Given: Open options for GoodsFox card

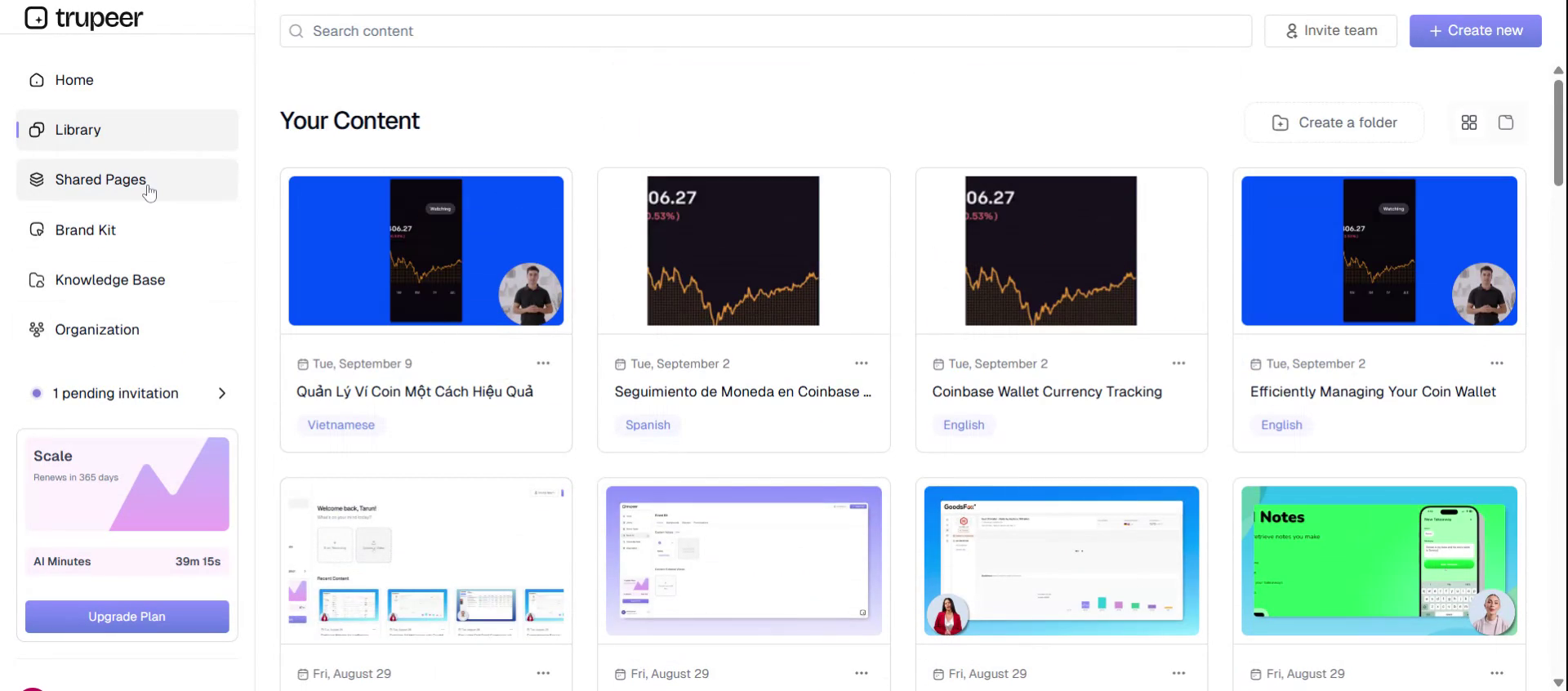Looking at the screenshot, I should (x=1178, y=674).
